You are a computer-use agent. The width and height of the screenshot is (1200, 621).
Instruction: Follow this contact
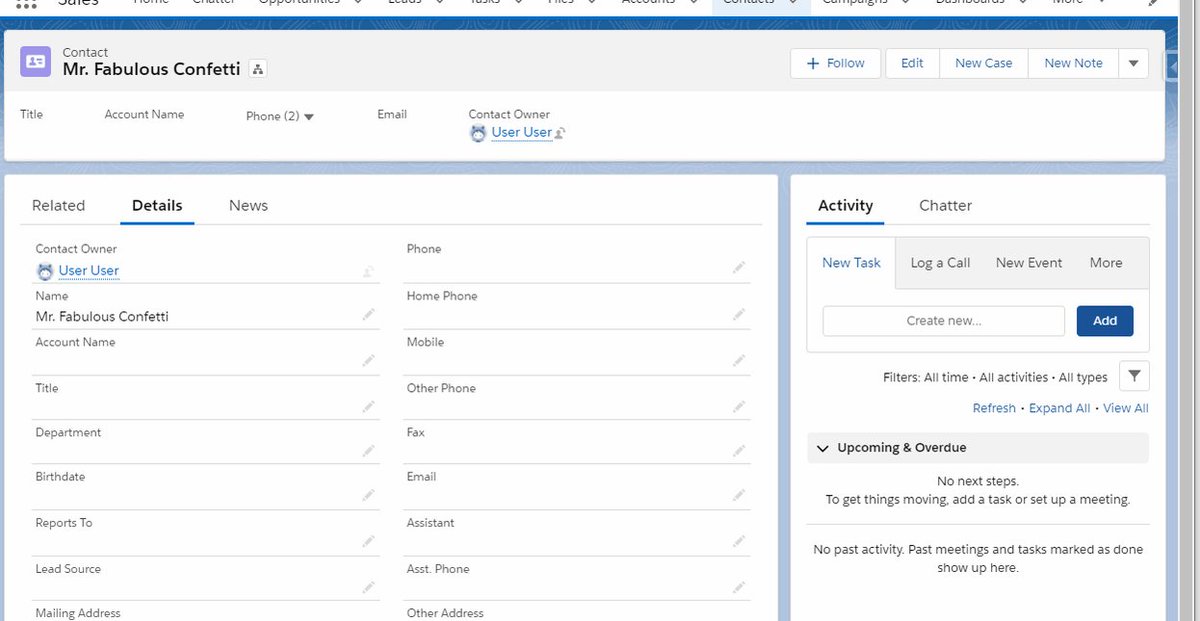(x=835, y=63)
